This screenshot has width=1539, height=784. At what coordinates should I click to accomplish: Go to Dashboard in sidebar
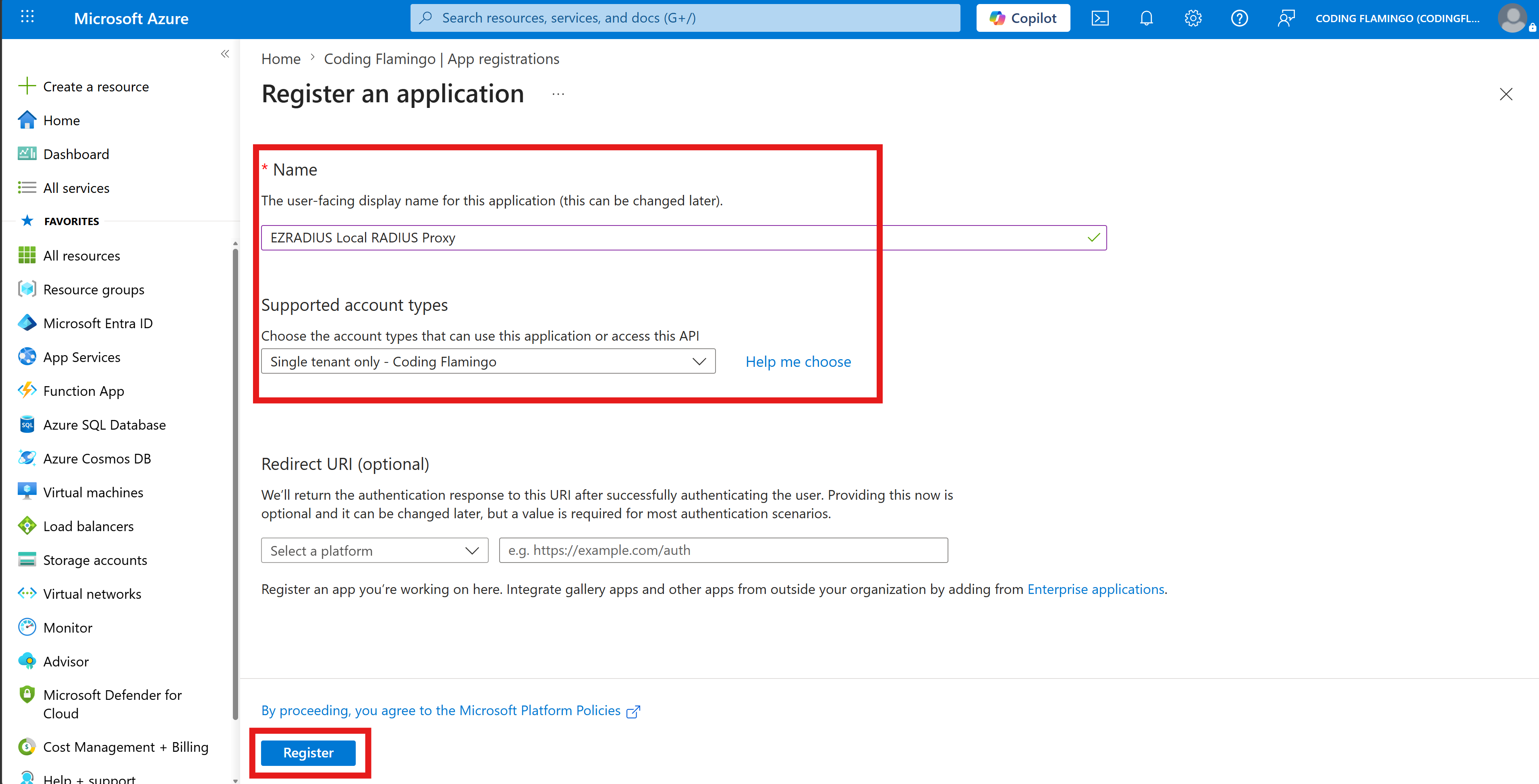click(x=76, y=154)
